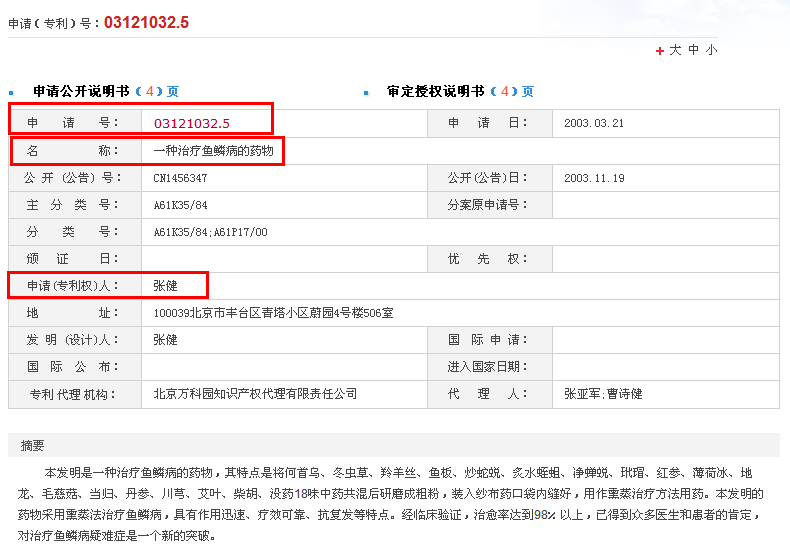Click the blue bullet icon before 申请公开说明书
Image resolution: width=790 pixels, height=551 pixels.
tap(11, 92)
